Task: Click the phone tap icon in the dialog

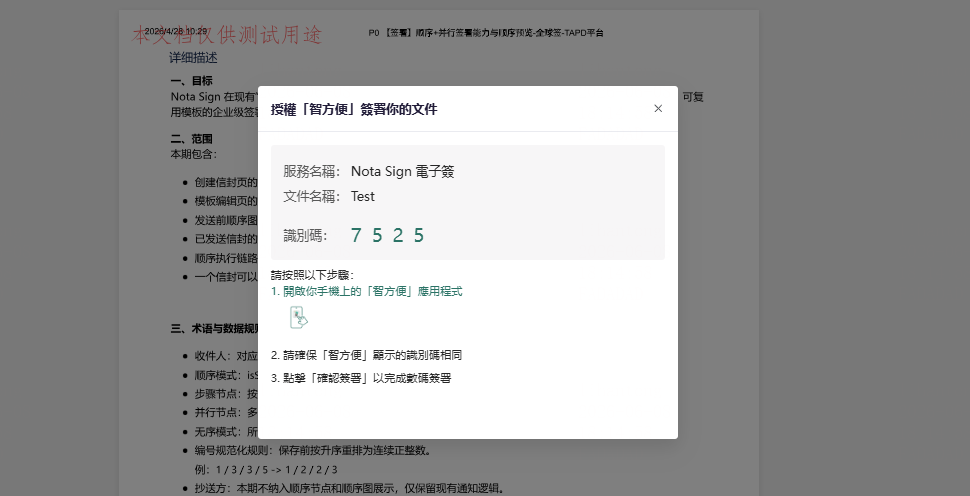Action: tap(298, 317)
